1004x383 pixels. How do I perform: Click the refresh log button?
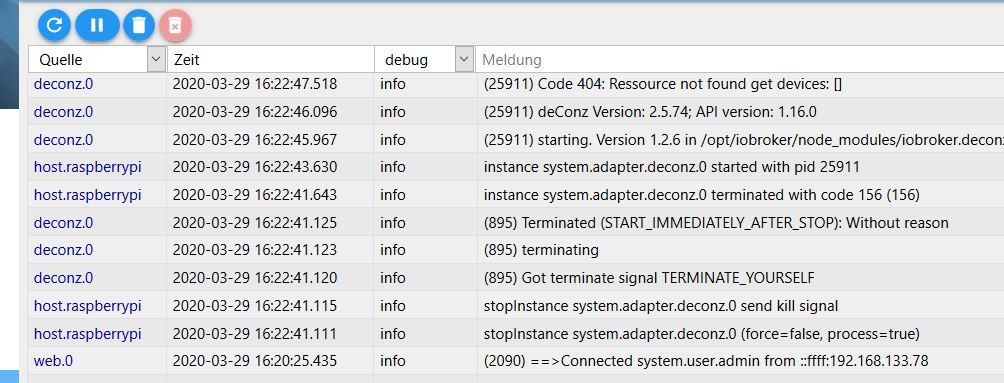54,25
